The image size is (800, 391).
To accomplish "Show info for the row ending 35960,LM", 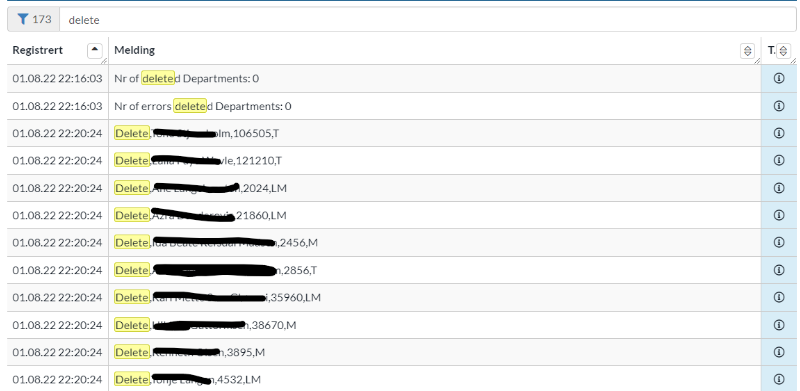I will click(x=779, y=297).
